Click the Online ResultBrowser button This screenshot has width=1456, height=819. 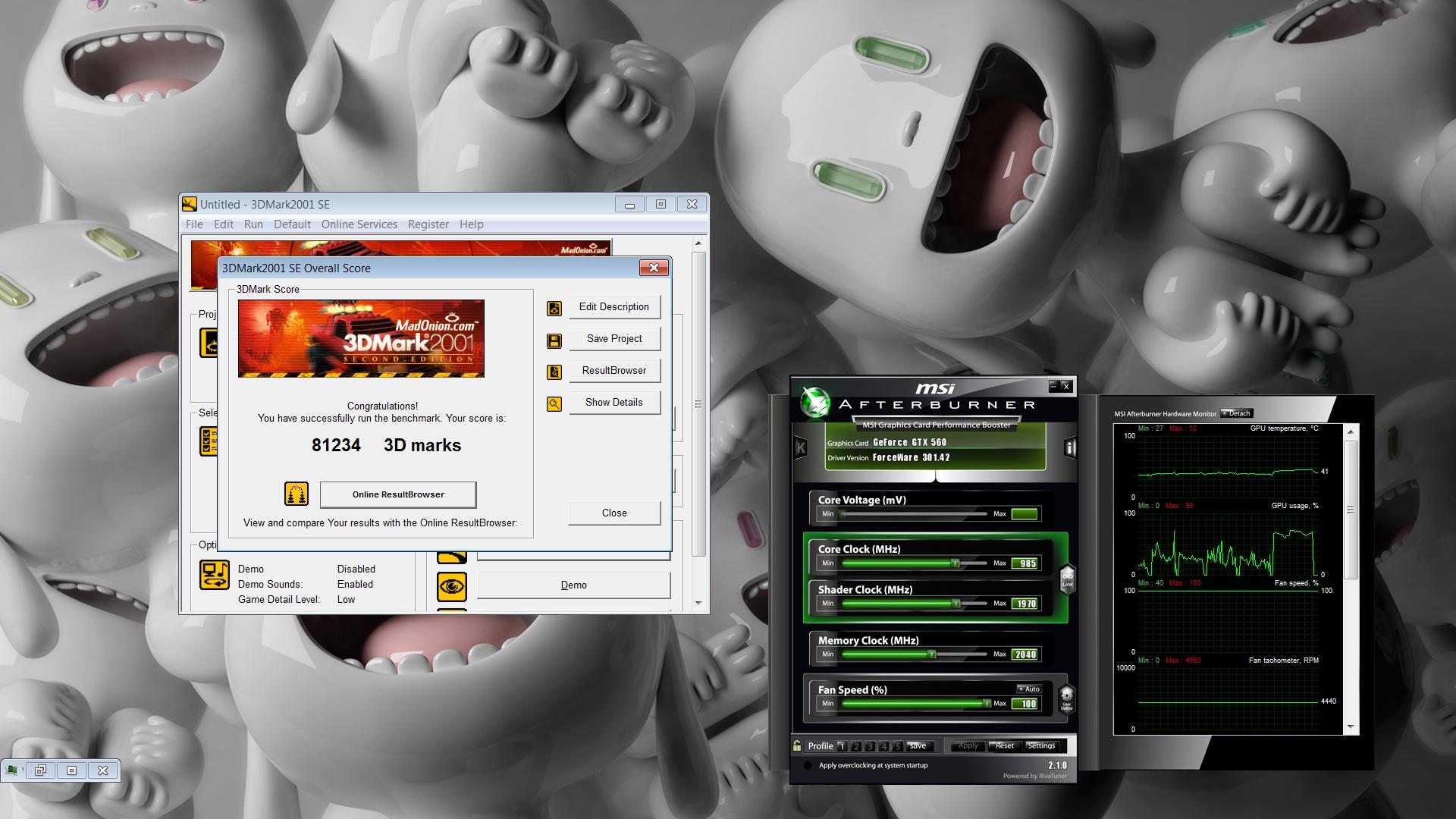tap(398, 494)
